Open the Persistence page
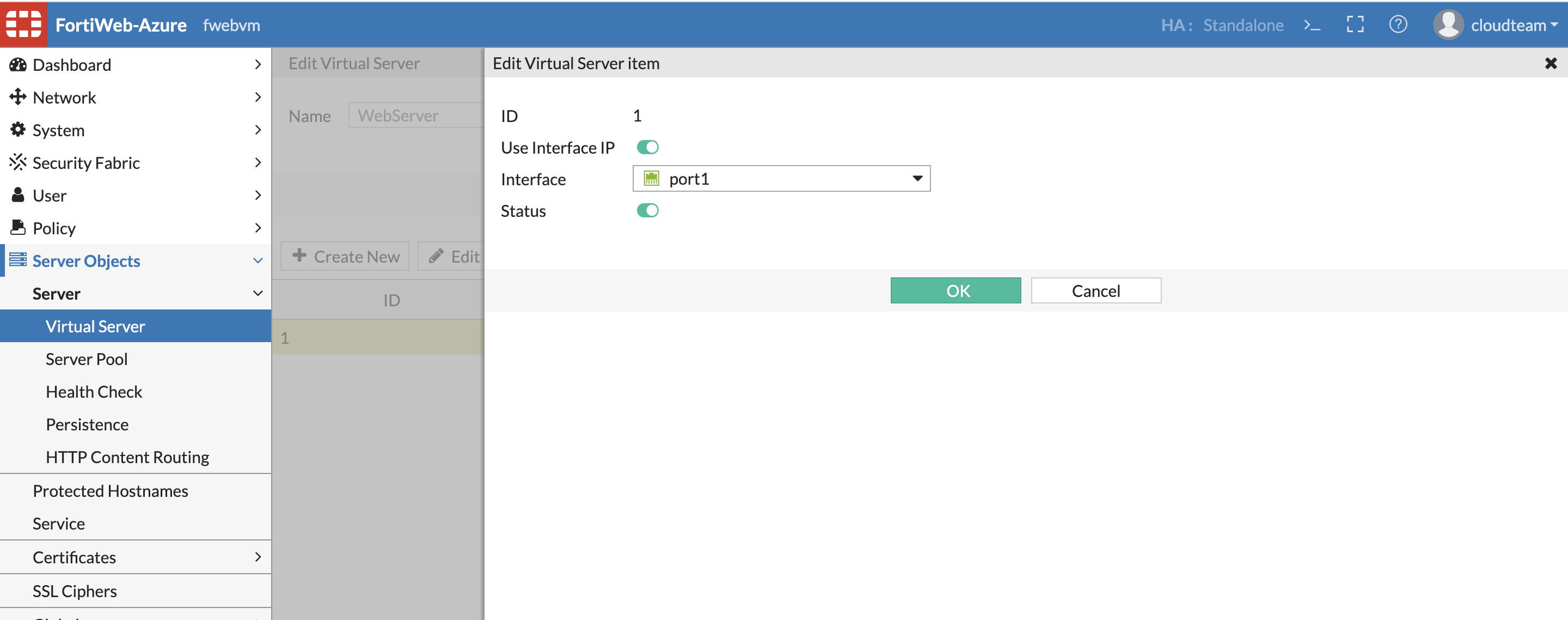Image resolution: width=1568 pixels, height=620 pixels. point(135,424)
